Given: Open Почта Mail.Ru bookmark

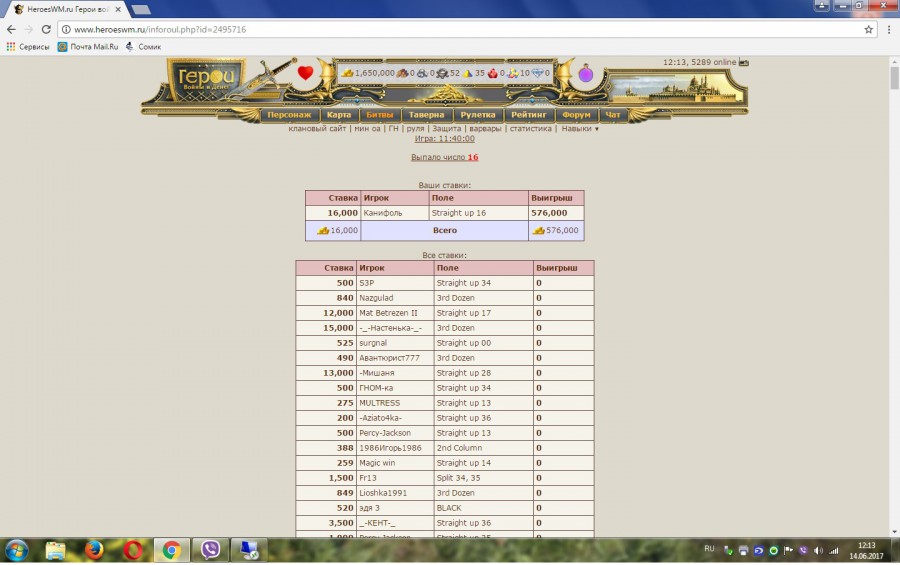Looking at the screenshot, I should coord(90,46).
